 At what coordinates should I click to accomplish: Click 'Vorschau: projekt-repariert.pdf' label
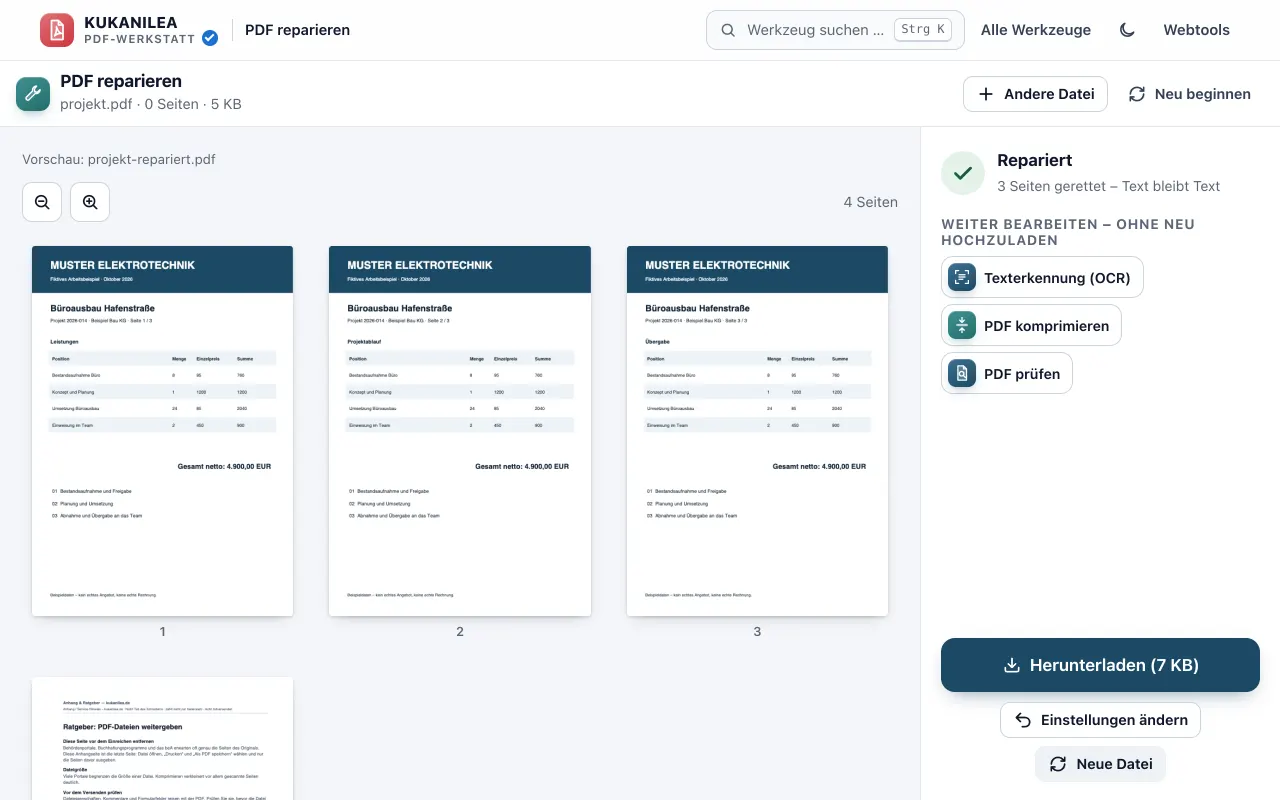click(x=119, y=159)
